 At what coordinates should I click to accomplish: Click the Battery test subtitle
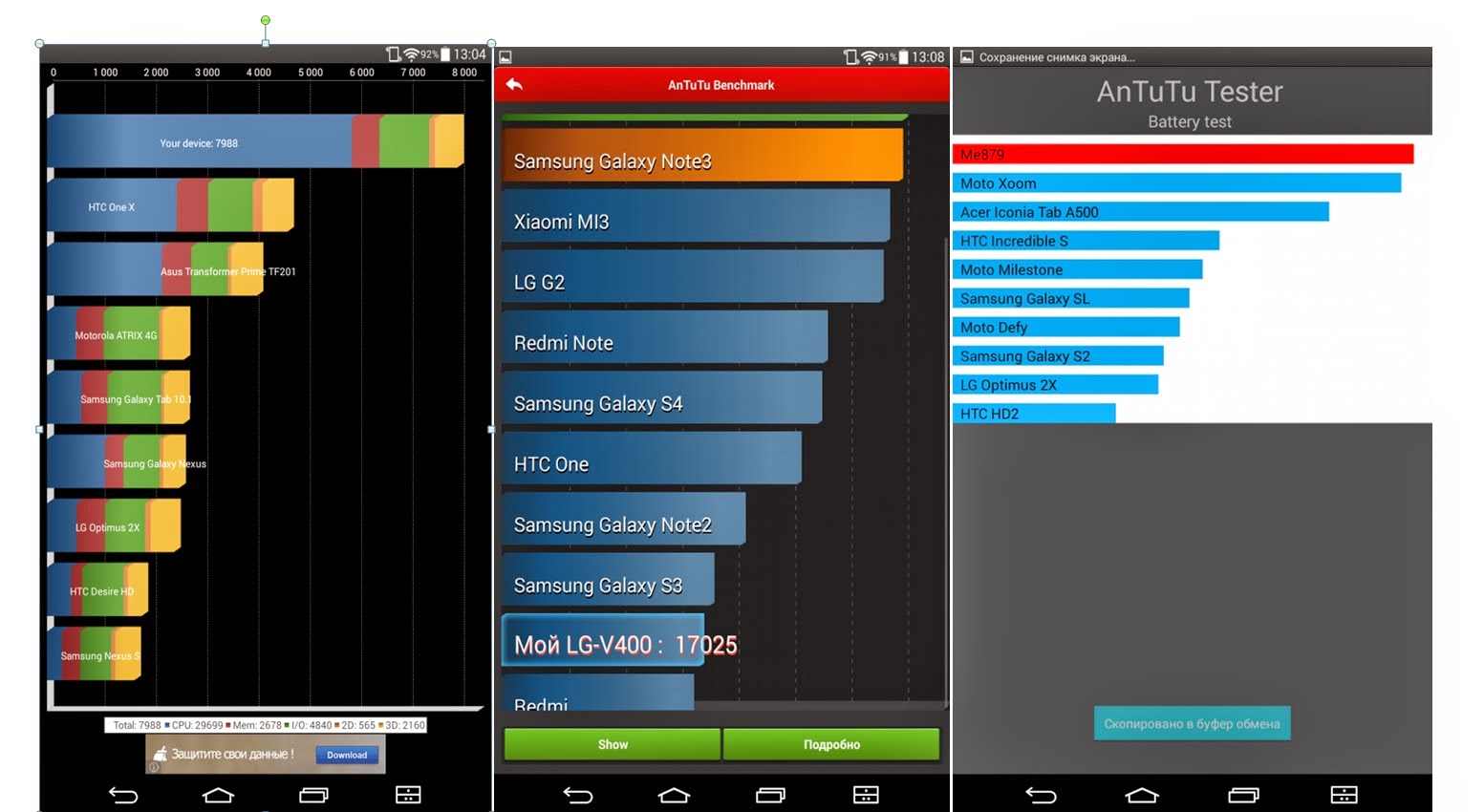tap(1190, 122)
